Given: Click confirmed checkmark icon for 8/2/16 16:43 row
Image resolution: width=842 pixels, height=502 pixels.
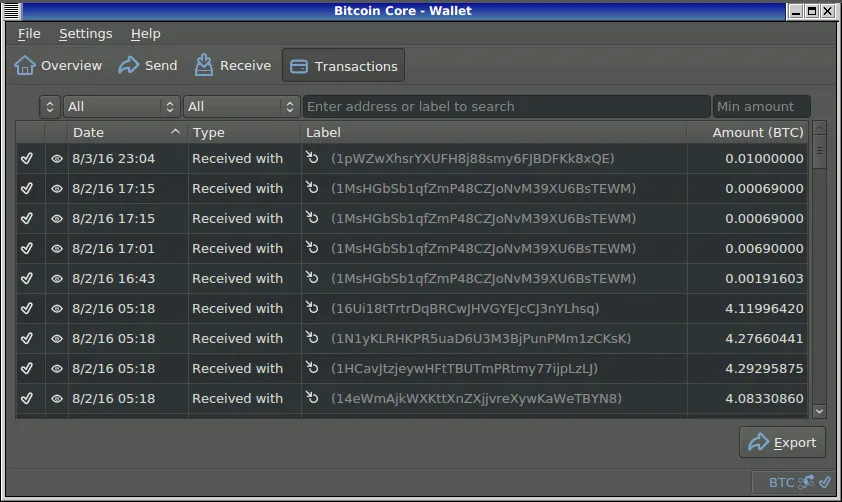Looking at the screenshot, I should [x=27, y=279].
